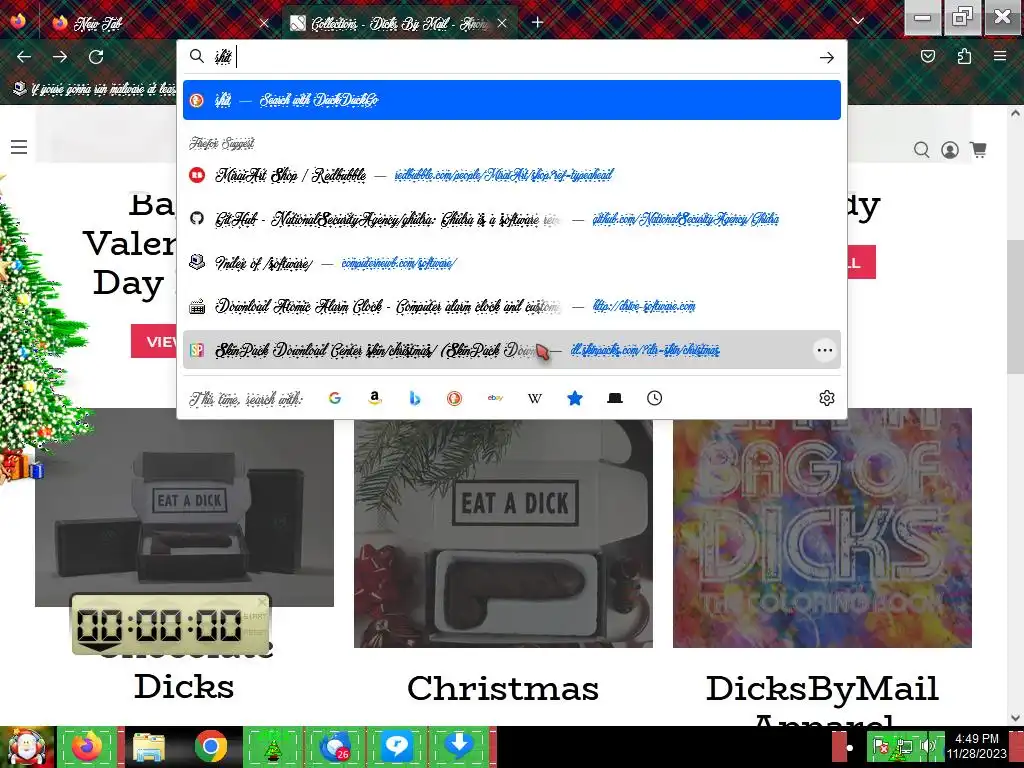
Task: Click the red VIEW button under Valentine's Day
Action: [x=153, y=341]
